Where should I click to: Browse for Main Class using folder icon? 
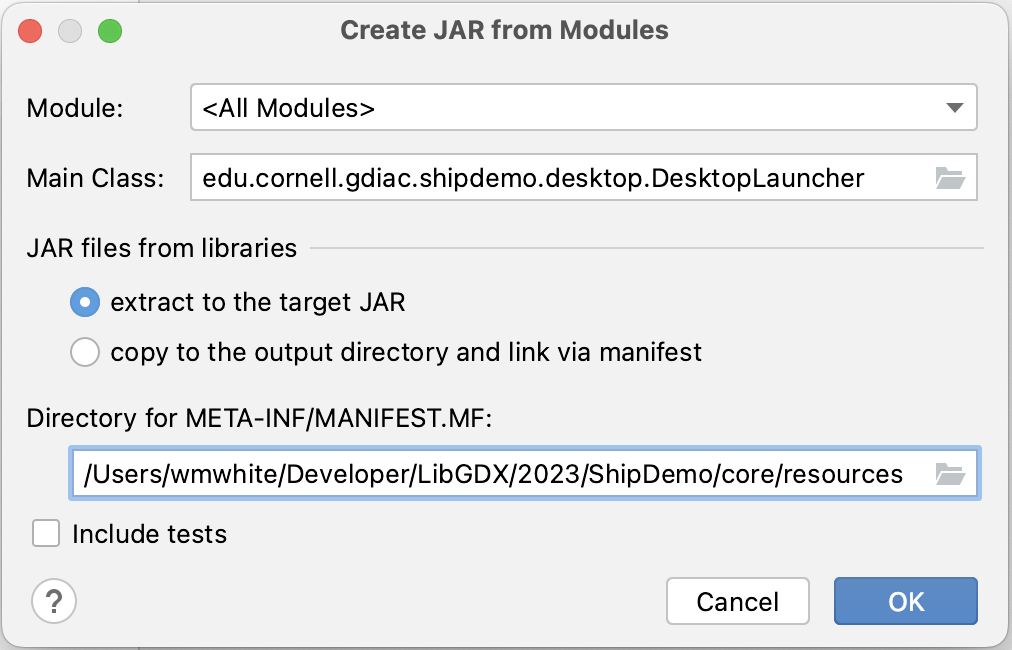[x=949, y=179]
